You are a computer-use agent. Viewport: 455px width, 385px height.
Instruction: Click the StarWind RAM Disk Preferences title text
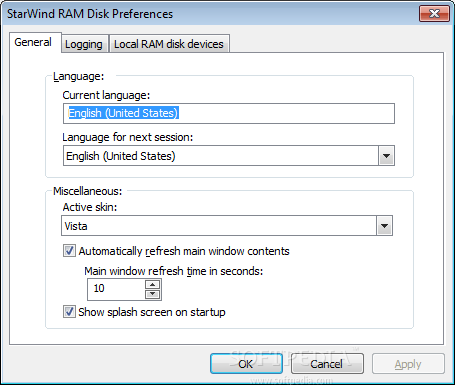click(x=90, y=14)
